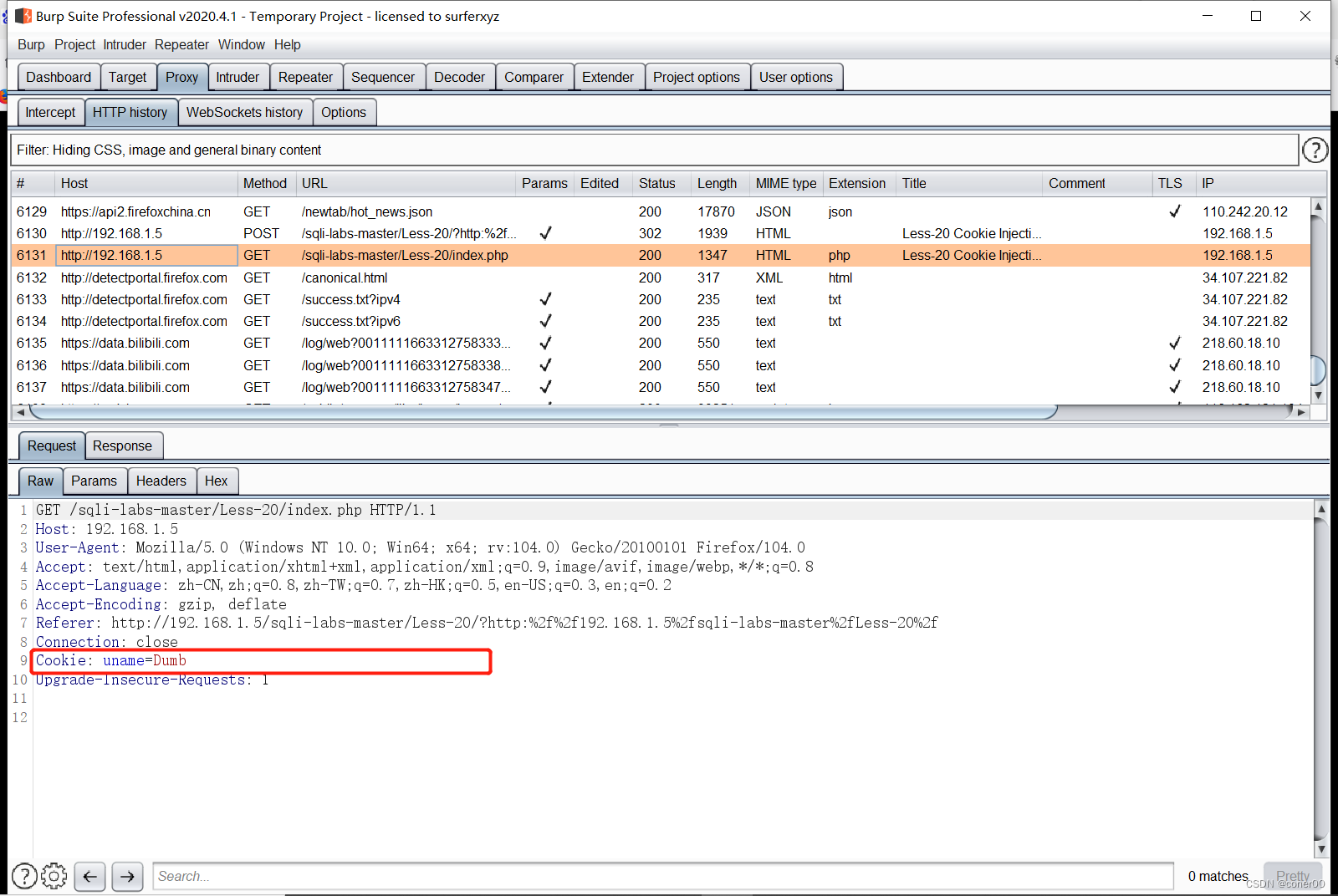The width and height of the screenshot is (1338, 896).
Task: Sort history by Length column header
Action: pyautogui.click(x=721, y=183)
